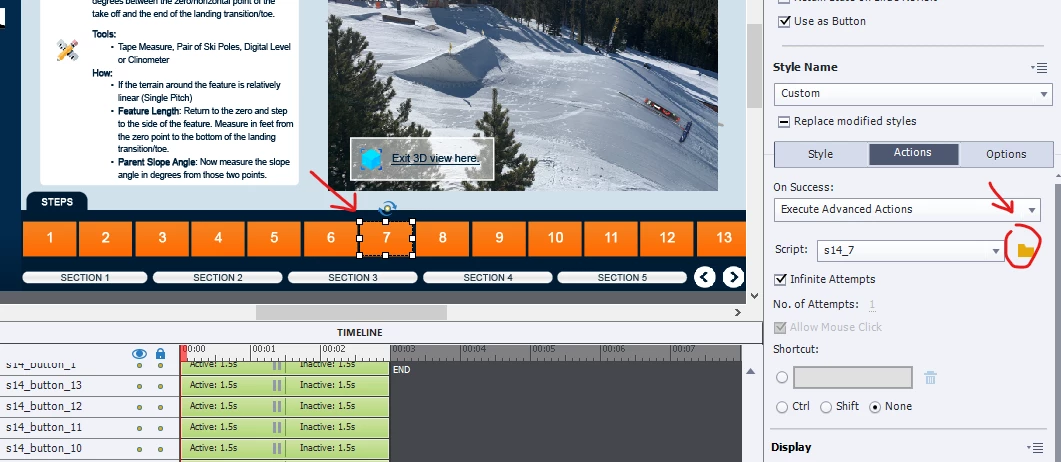Image resolution: width=1061 pixels, height=462 pixels.
Task: Click orange step button 10
Action: pyautogui.click(x=555, y=238)
